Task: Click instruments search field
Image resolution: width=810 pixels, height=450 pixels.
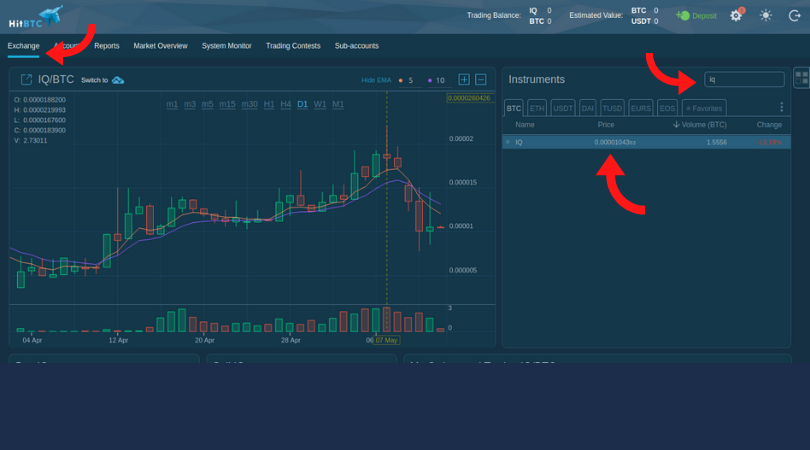Action: tap(744, 80)
